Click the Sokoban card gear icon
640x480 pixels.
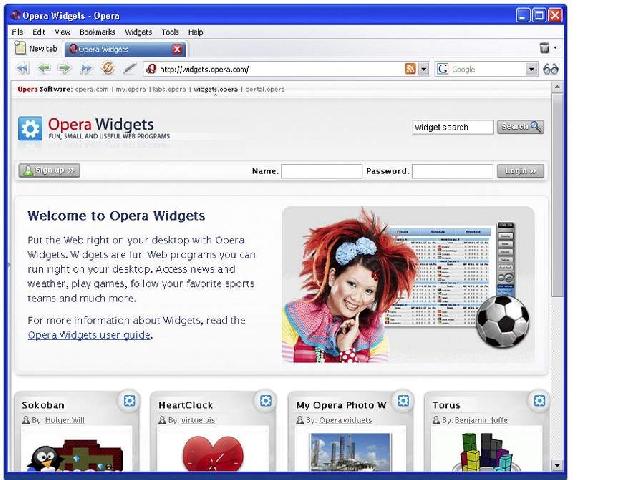point(129,401)
